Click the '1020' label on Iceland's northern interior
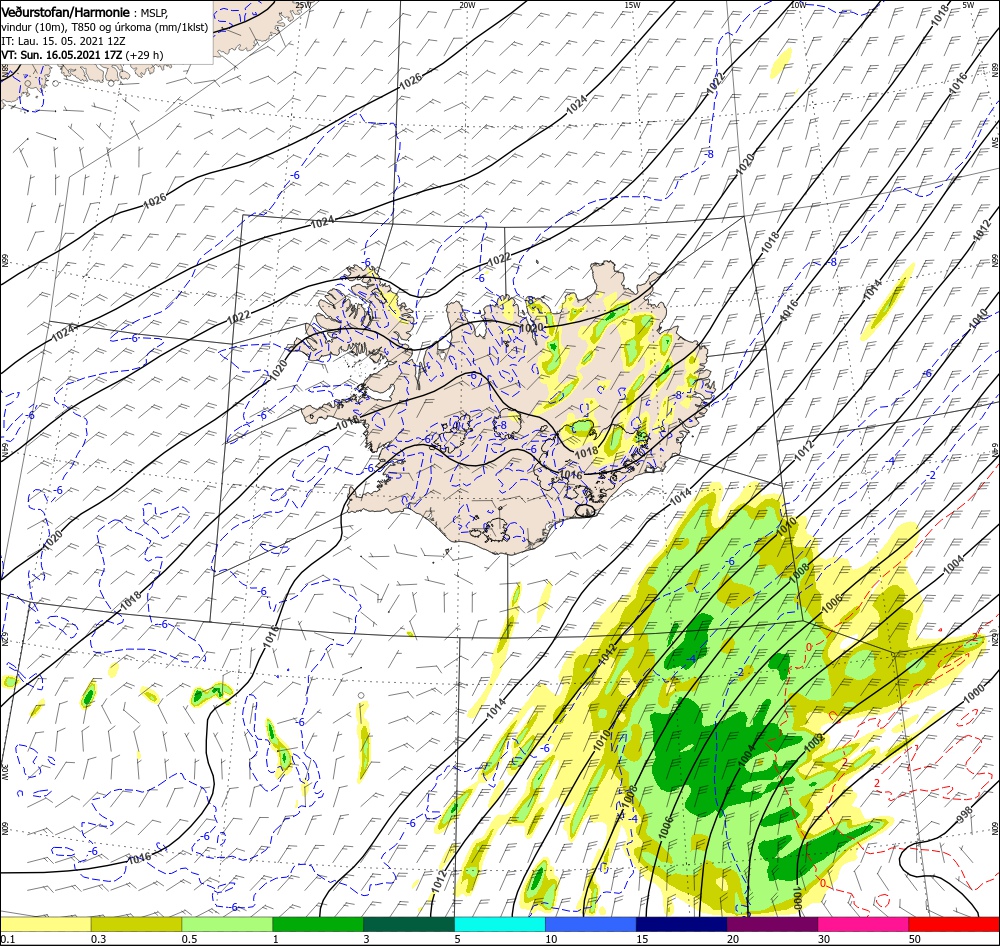 point(531,327)
